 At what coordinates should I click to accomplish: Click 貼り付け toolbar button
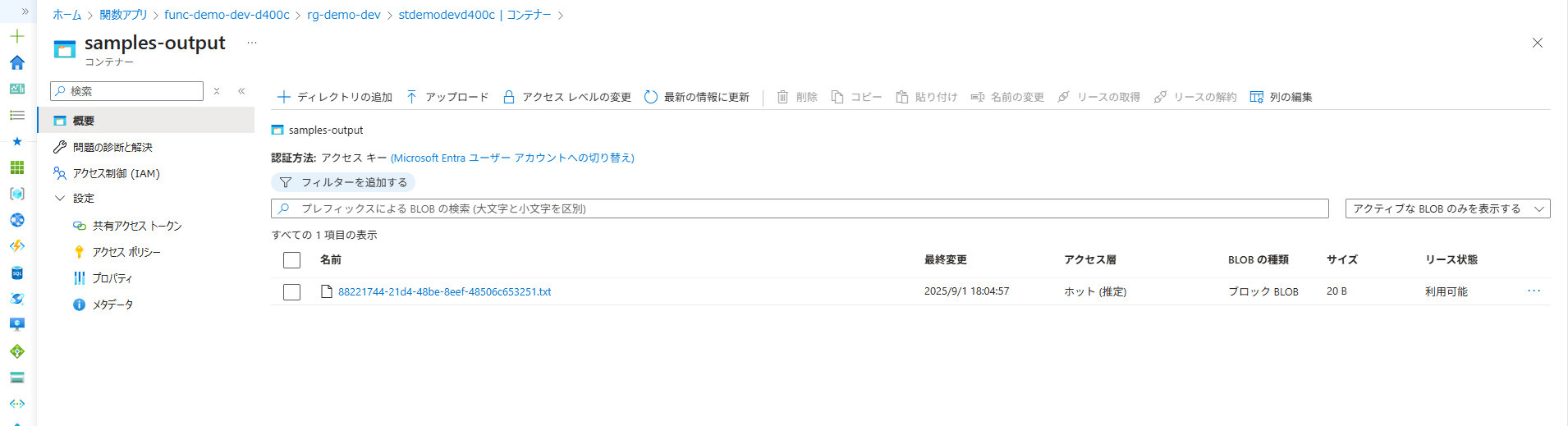tap(926, 97)
